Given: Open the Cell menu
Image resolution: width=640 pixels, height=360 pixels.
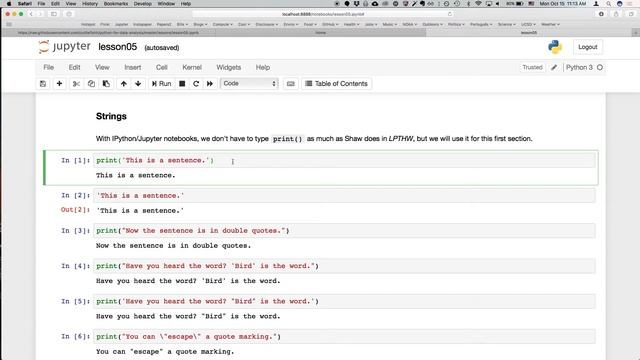Looking at the screenshot, I should 162,67.
